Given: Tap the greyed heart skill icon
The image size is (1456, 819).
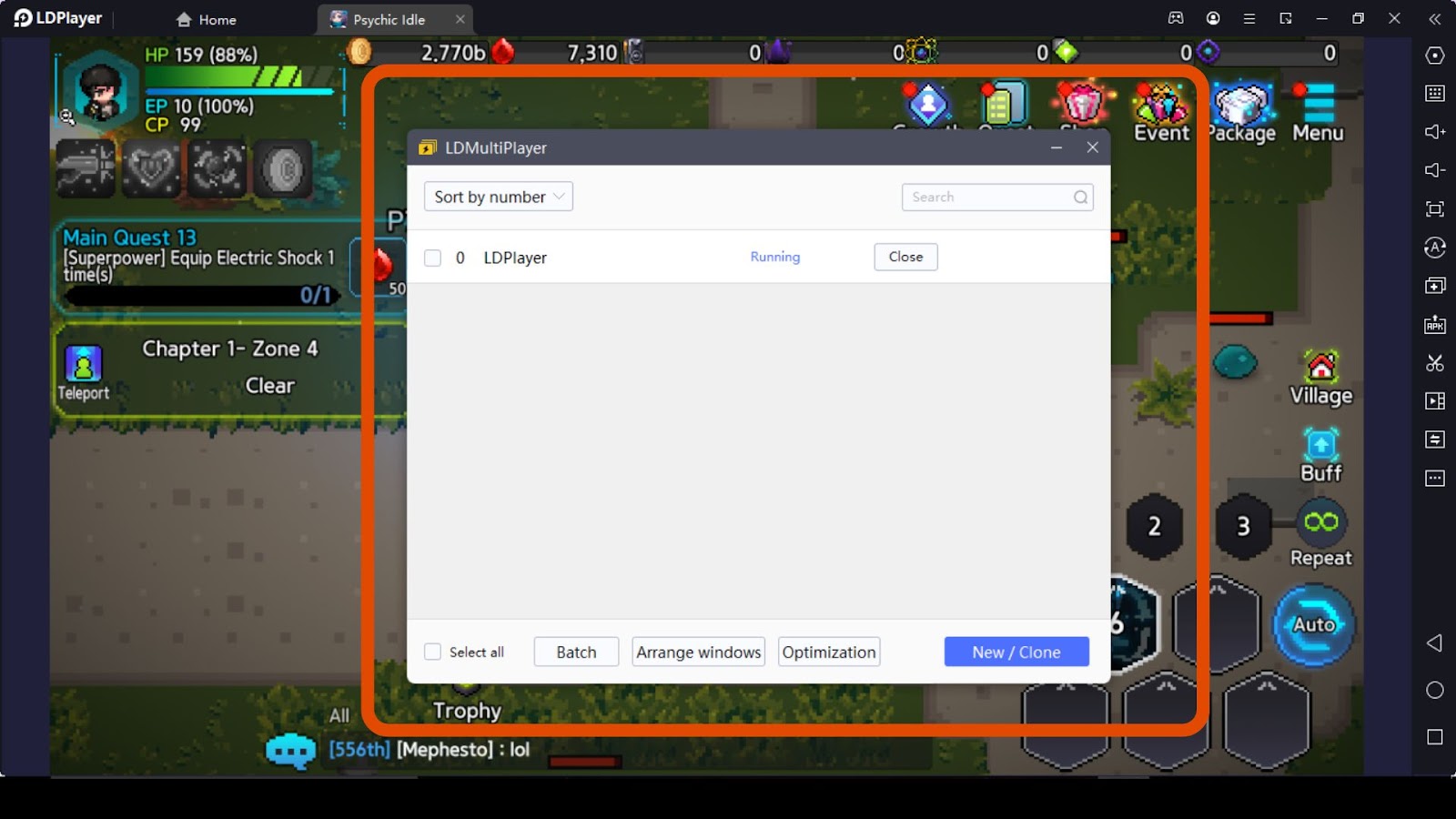Looking at the screenshot, I should click(x=151, y=168).
